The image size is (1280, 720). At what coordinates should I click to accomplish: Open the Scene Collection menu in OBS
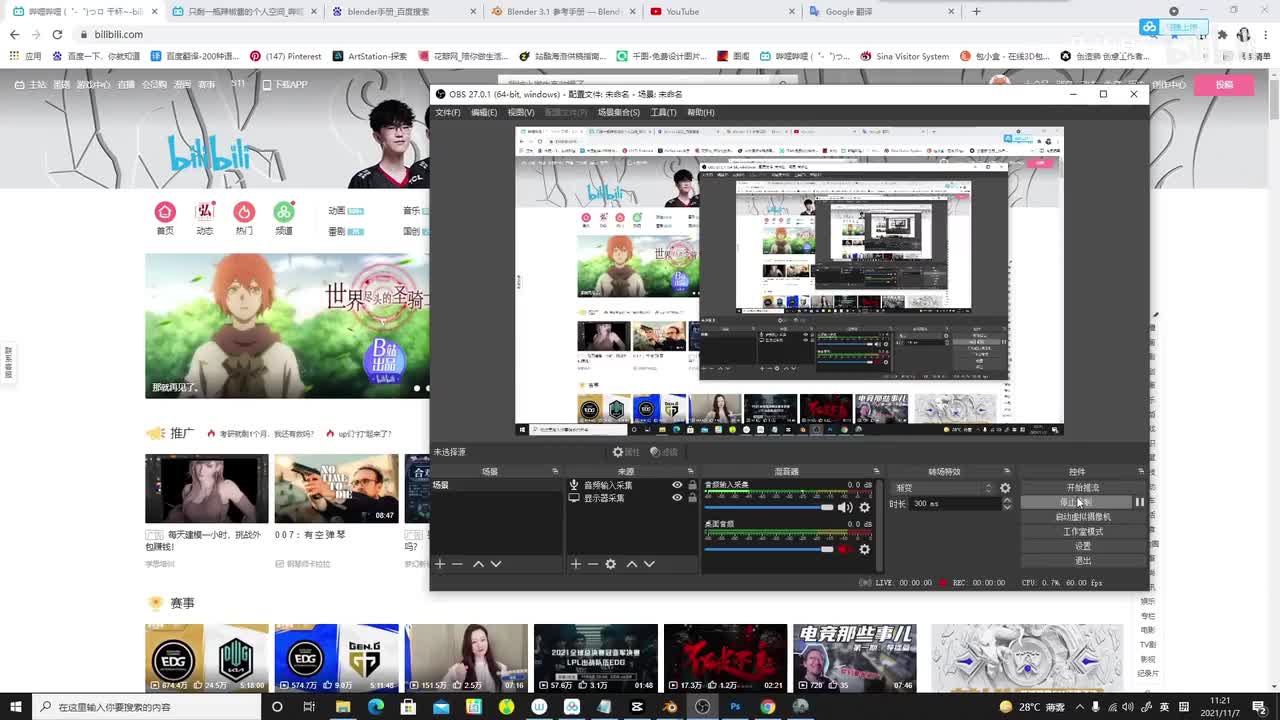point(619,112)
